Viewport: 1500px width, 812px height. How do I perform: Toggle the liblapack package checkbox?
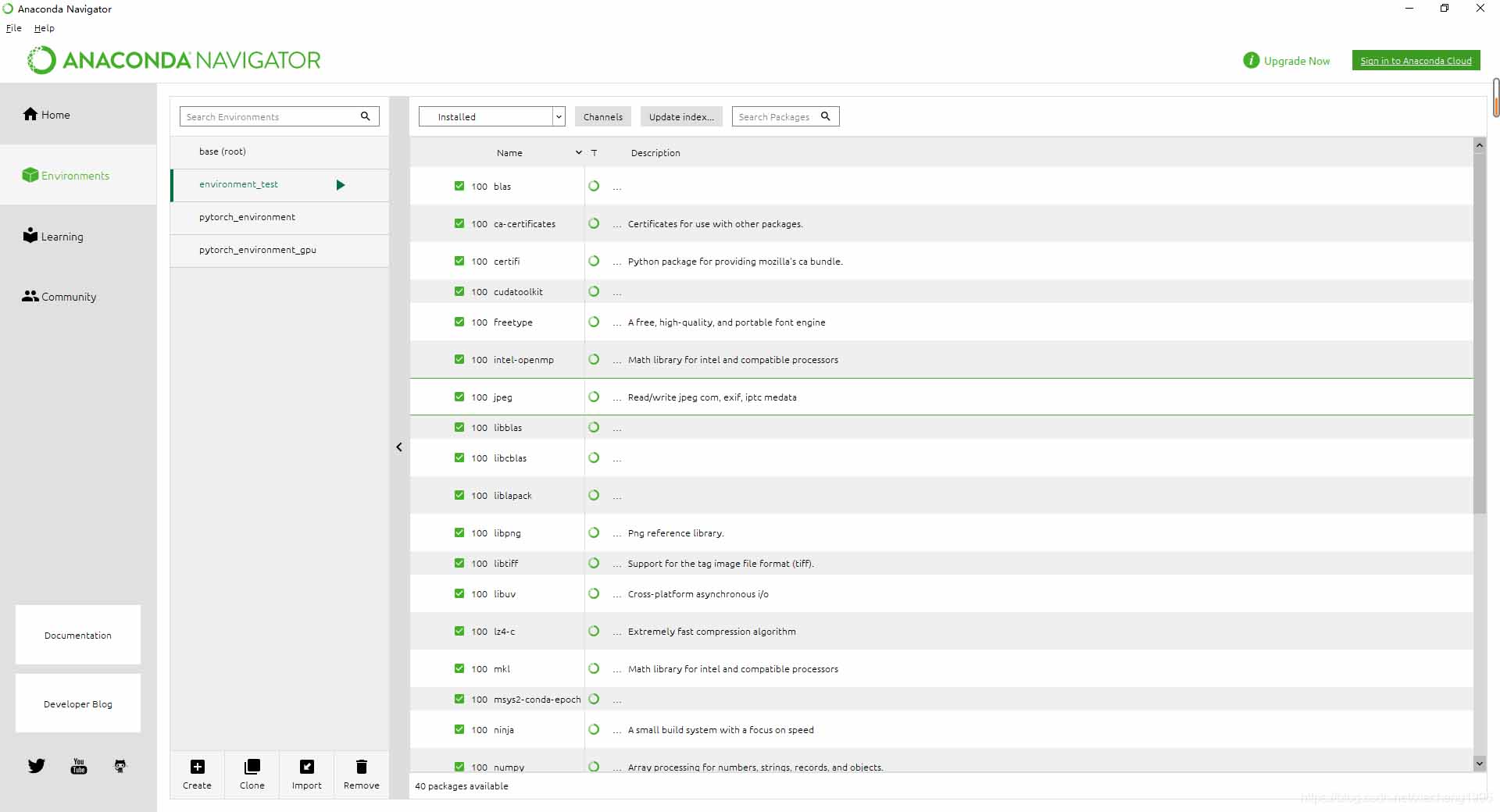[x=459, y=495]
